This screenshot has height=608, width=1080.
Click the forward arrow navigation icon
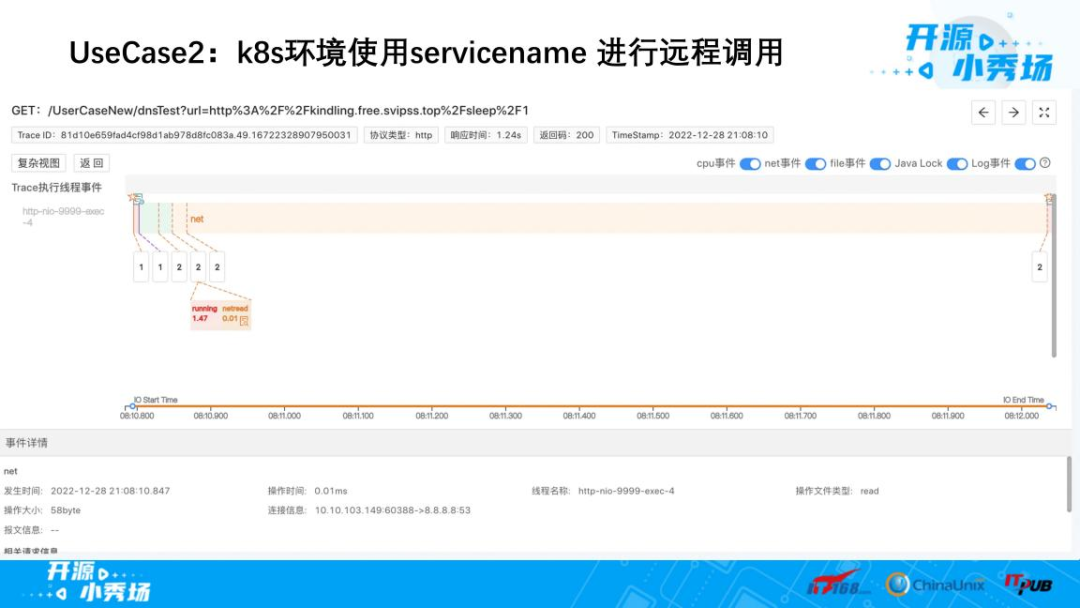[x=1014, y=112]
